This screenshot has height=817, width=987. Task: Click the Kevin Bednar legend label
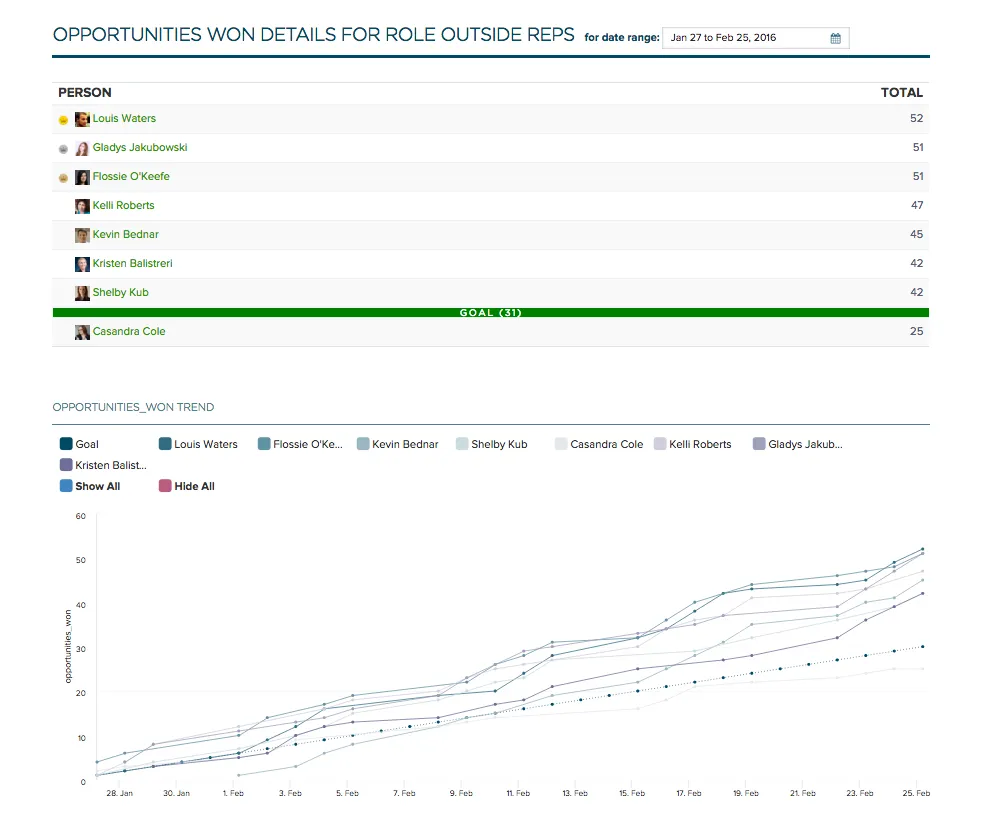[x=405, y=444]
